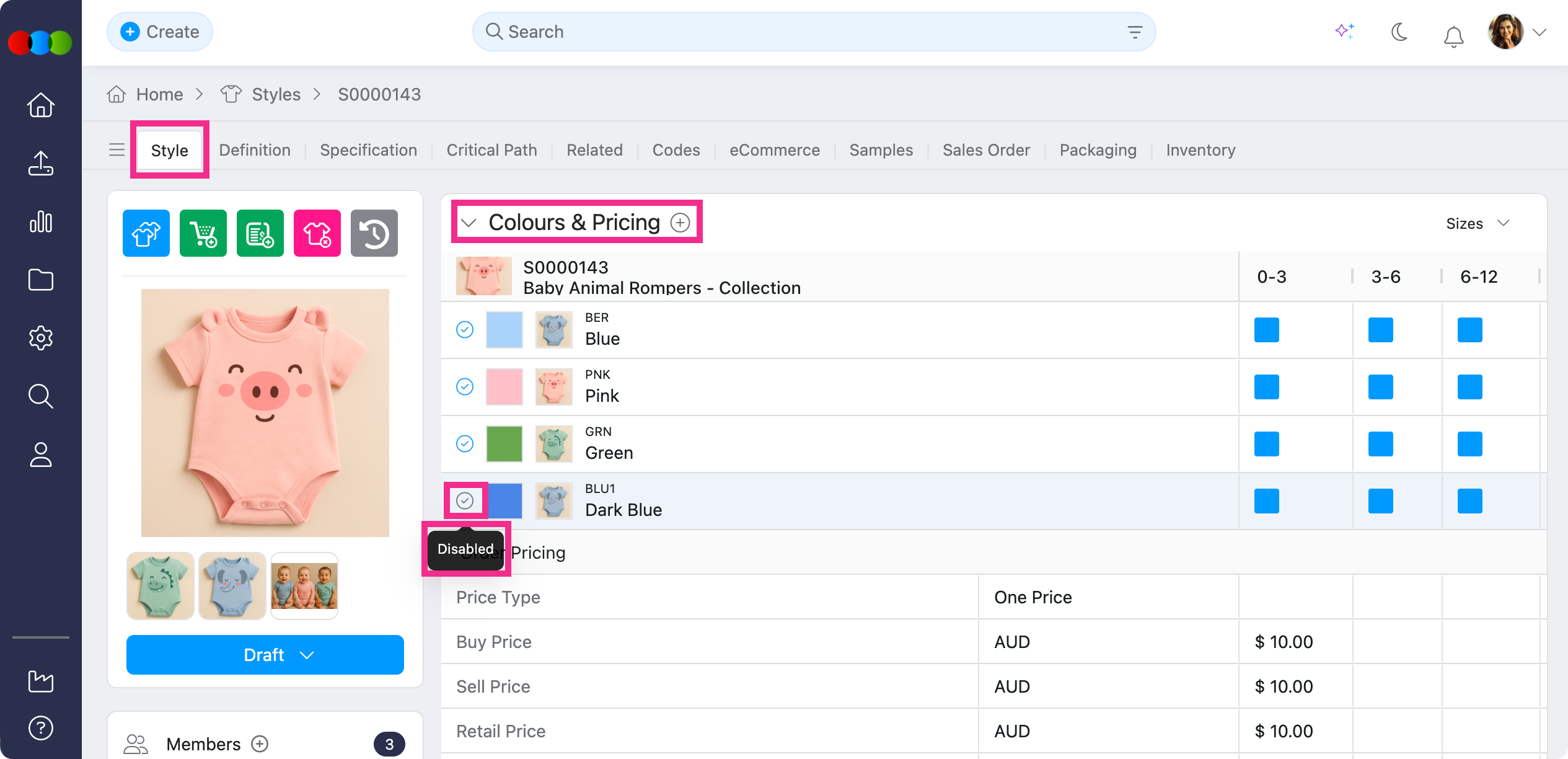Click the Create button

coord(160,32)
